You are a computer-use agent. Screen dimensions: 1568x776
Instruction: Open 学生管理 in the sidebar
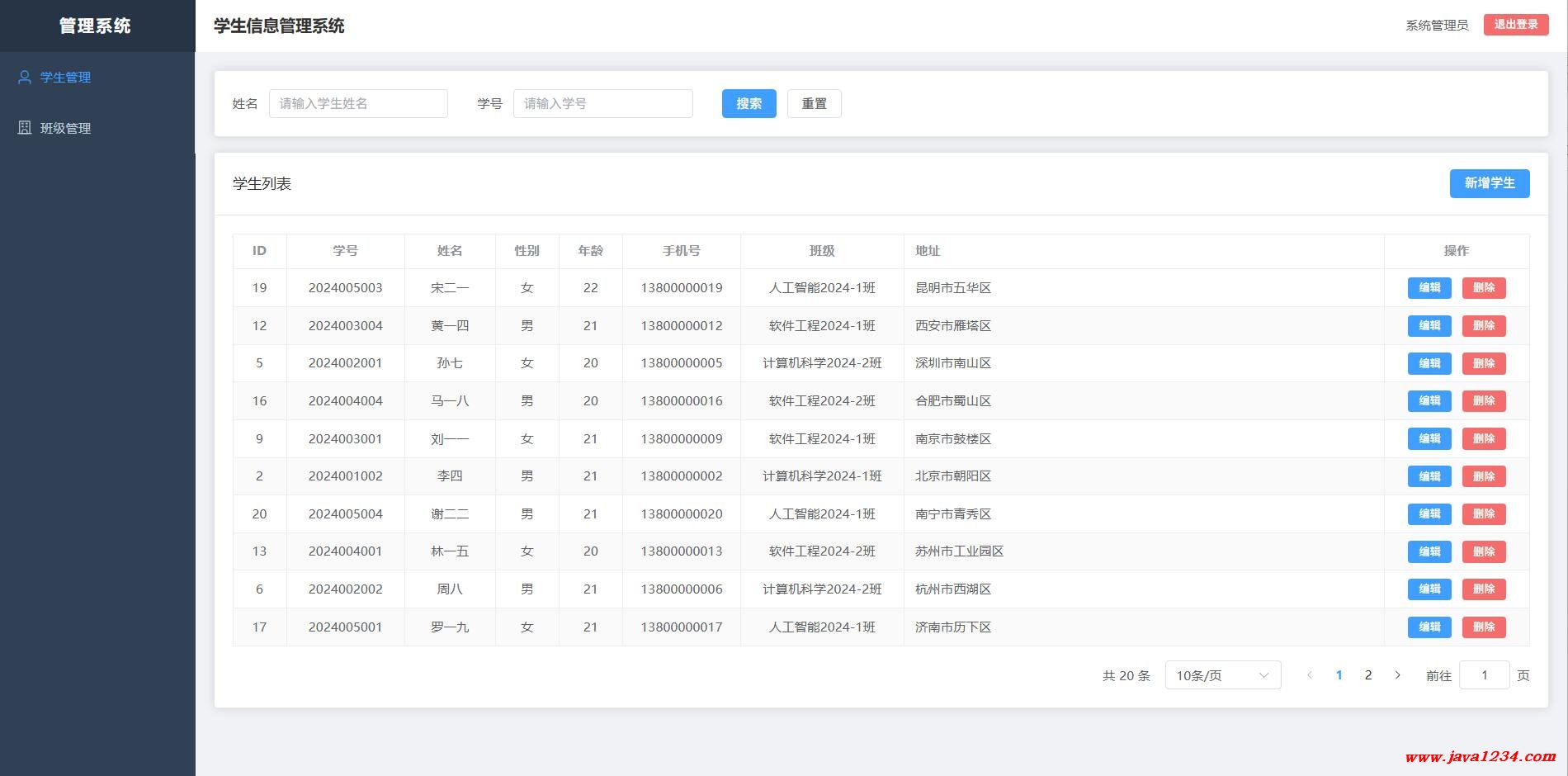(x=66, y=77)
